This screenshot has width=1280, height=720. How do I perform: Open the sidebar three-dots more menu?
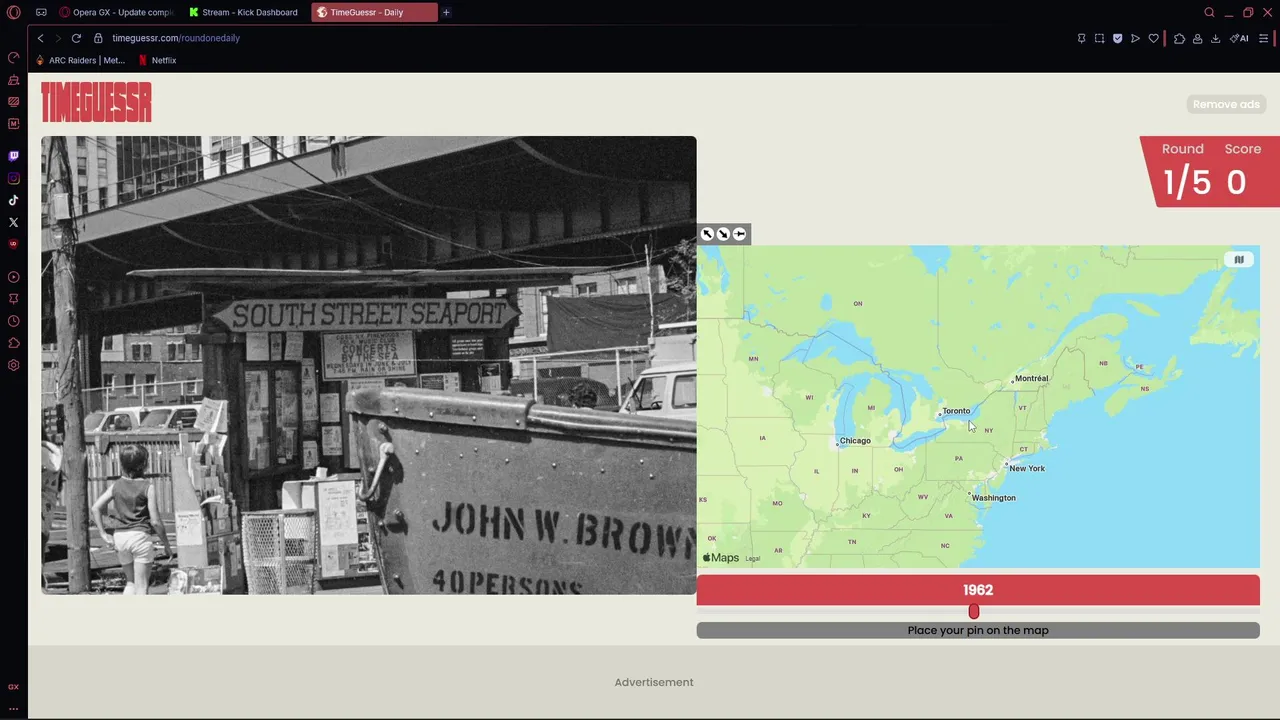[x=13, y=708]
